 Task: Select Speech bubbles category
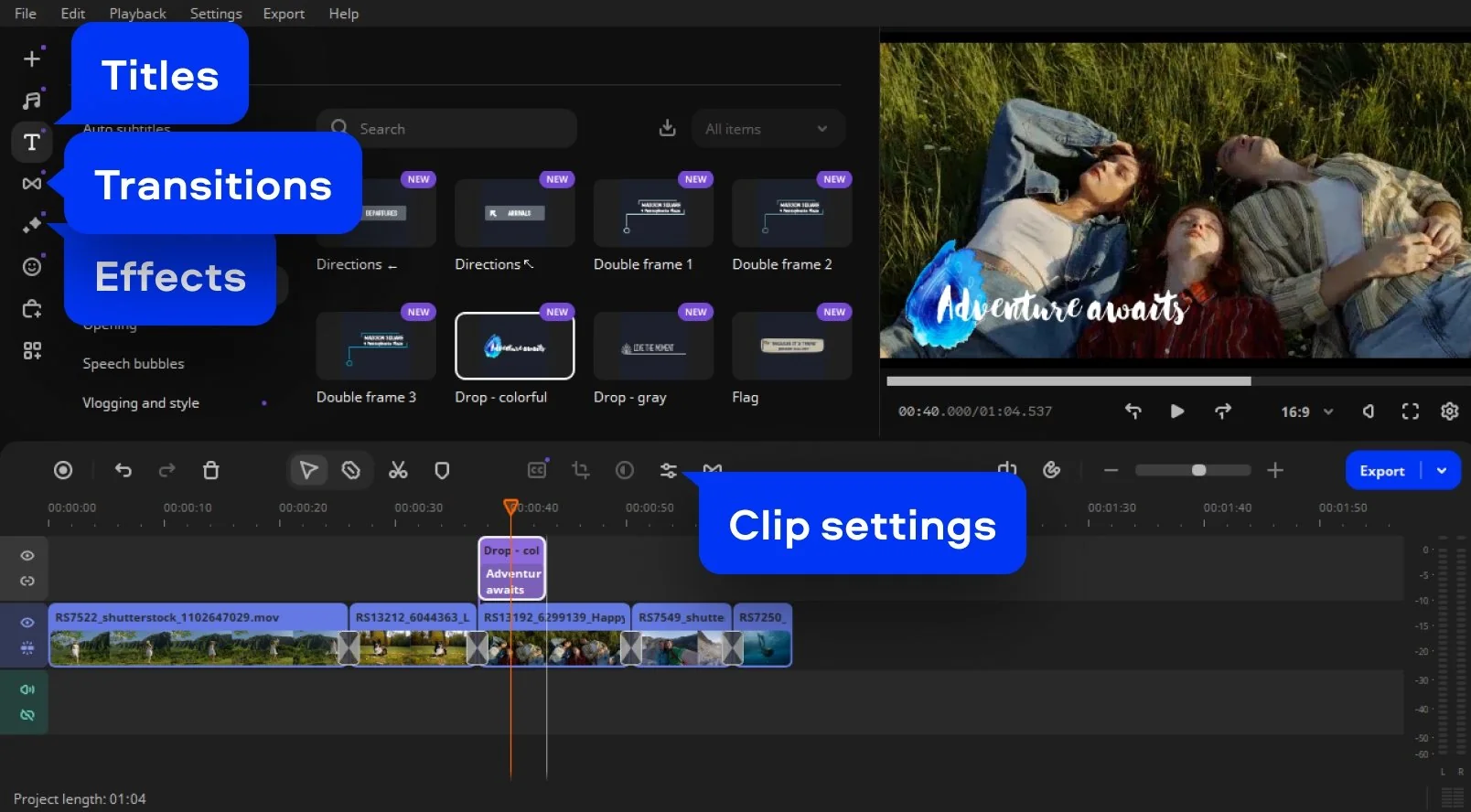[134, 364]
